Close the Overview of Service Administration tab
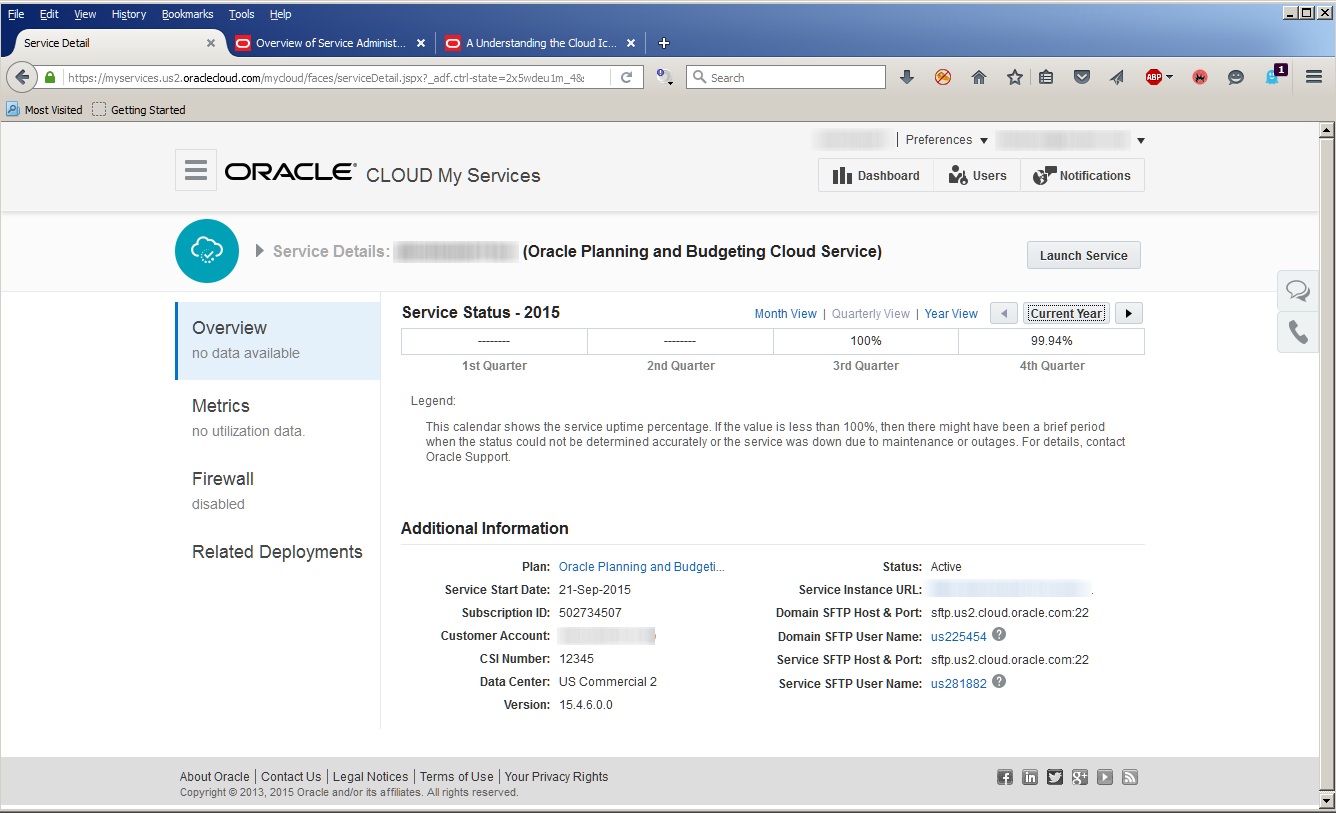The width and height of the screenshot is (1336, 813). coord(421,43)
